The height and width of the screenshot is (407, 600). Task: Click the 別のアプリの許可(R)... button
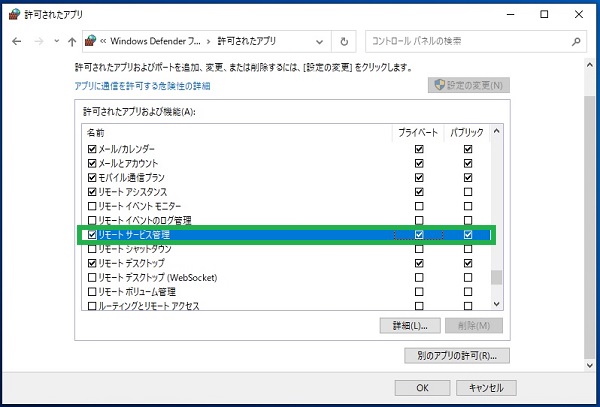457,356
